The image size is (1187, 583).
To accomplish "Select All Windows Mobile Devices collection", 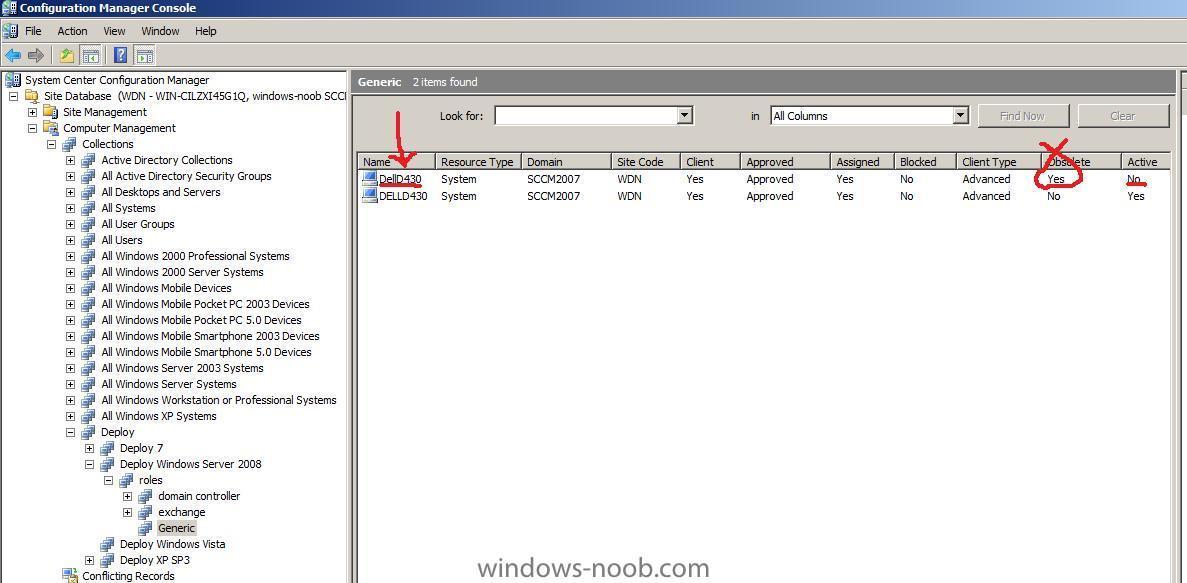I will [x=167, y=288].
